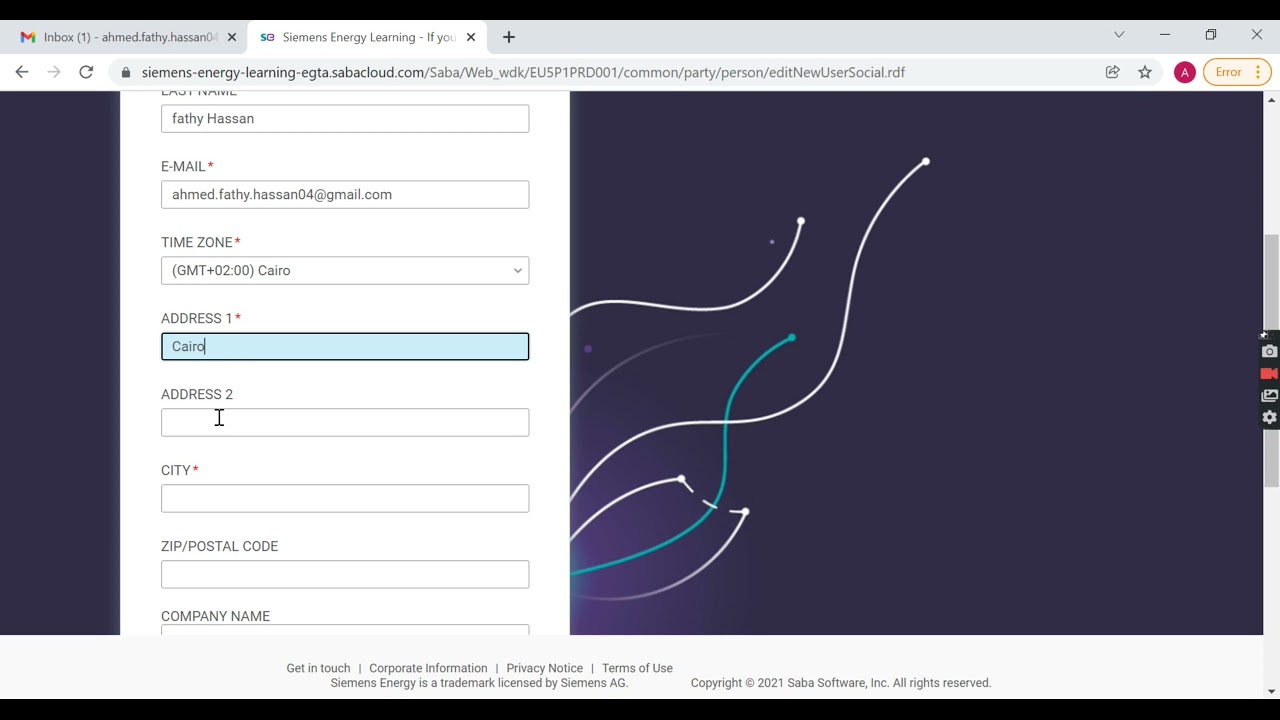Open the Corporate Information link
The height and width of the screenshot is (720, 1280).
point(428,668)
